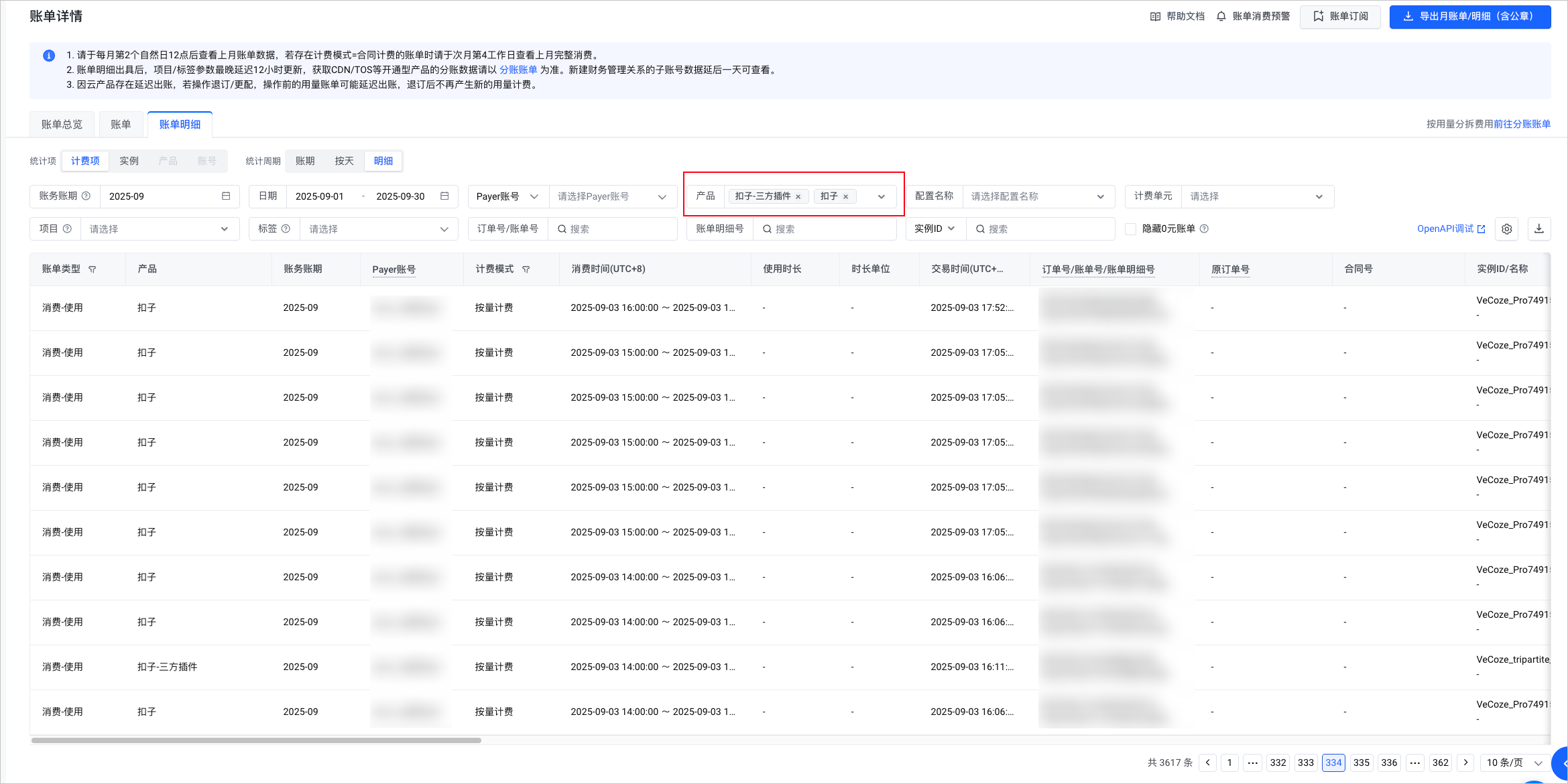This screenshot has height=784, width=1568.
Task: Open the 10 条/页 page size dropdown
Action: (x=1514, y=763)
